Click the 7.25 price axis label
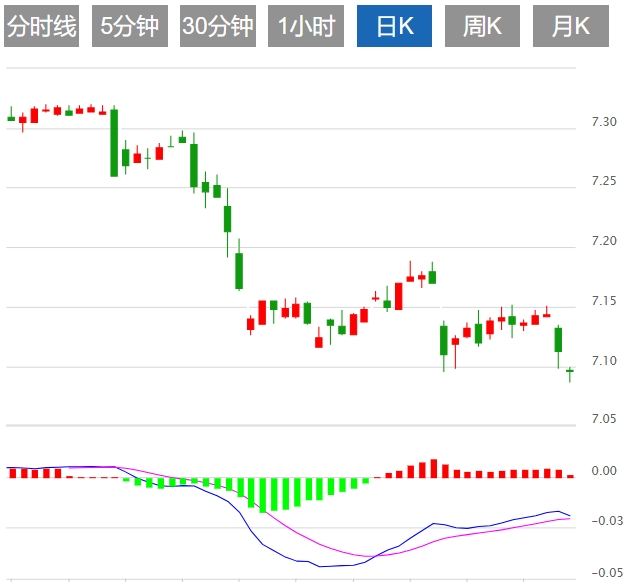The width and height of the screenshot is (633, 582). click(x=604, y=181)
